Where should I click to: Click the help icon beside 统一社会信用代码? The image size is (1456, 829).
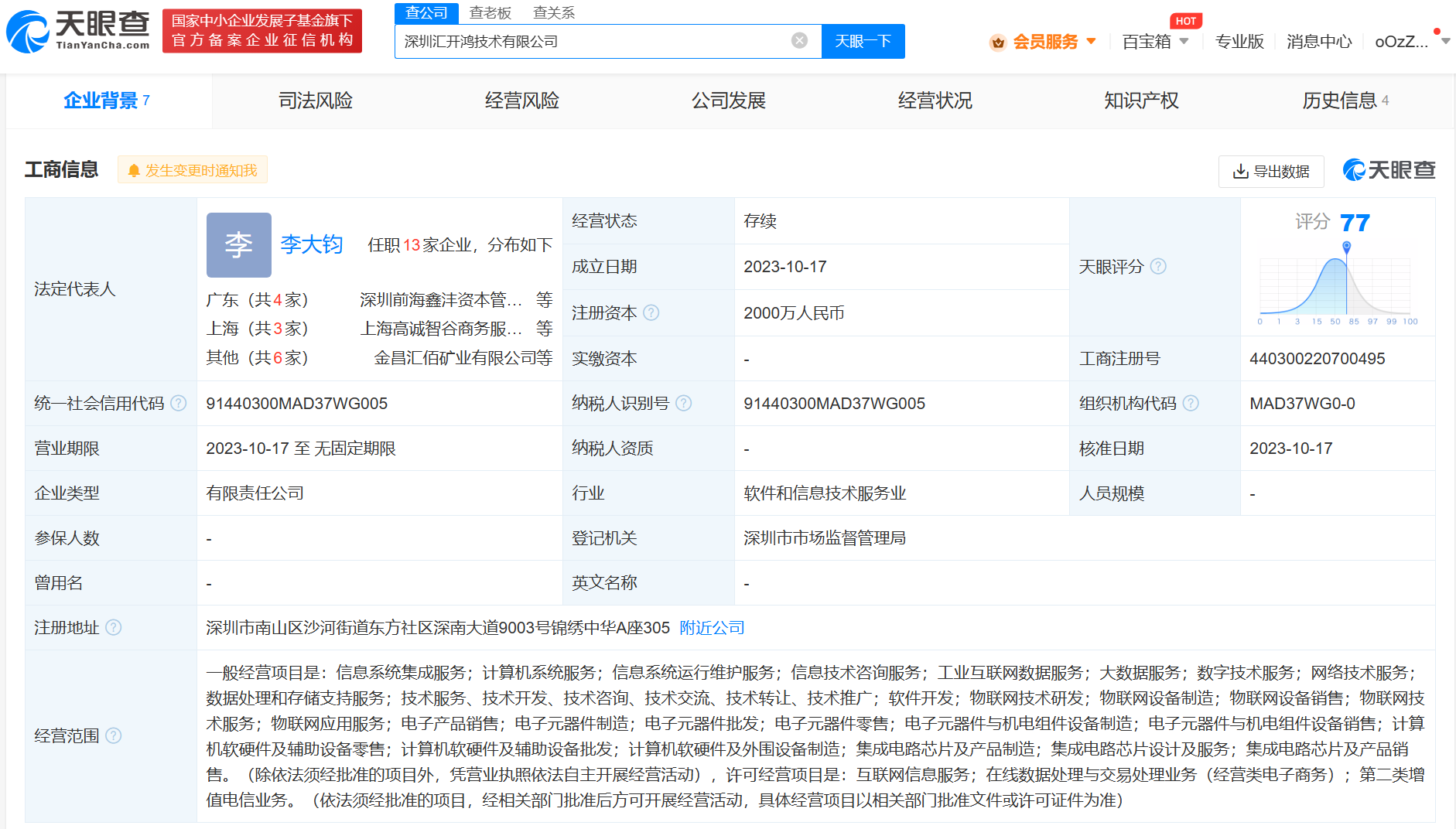[x=179, y=403]
